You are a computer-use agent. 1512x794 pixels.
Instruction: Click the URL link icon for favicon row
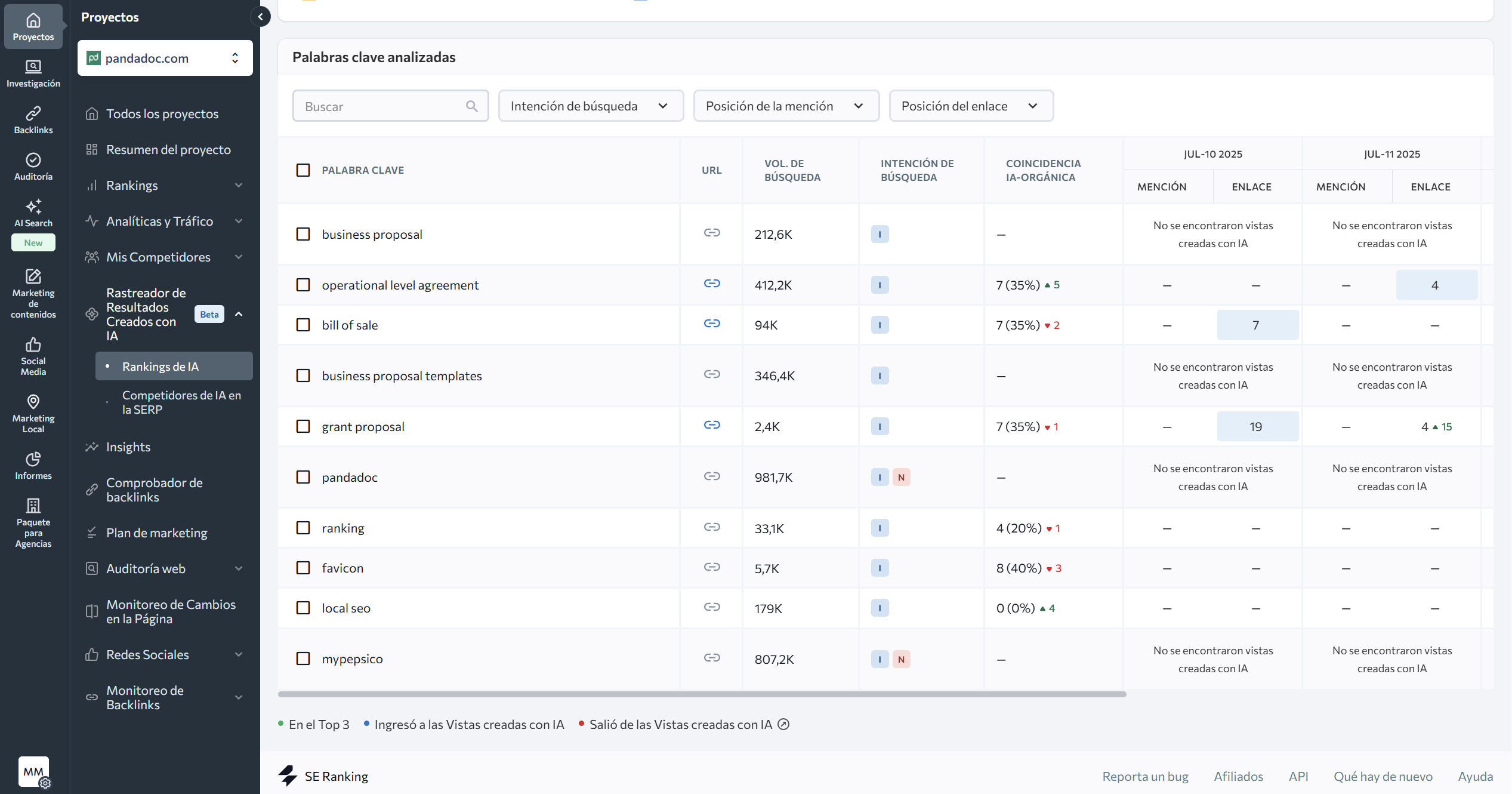coord(712,567)
